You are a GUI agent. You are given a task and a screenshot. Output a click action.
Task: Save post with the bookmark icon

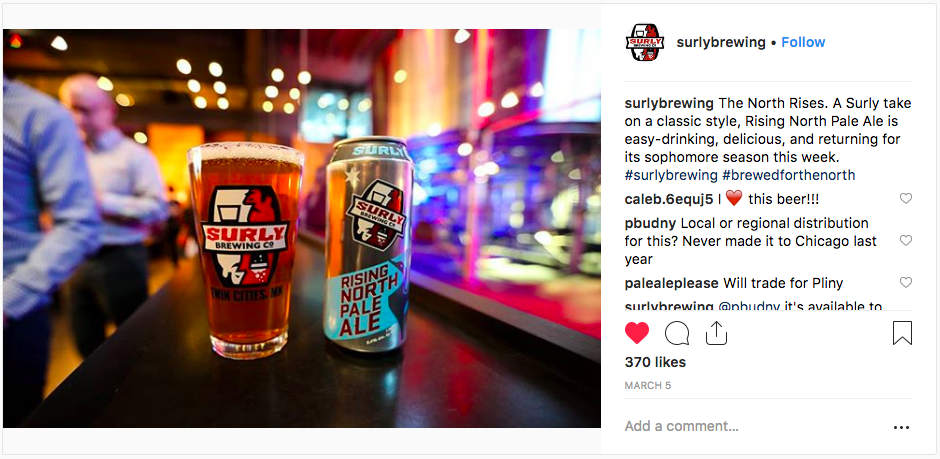[902, 333]
